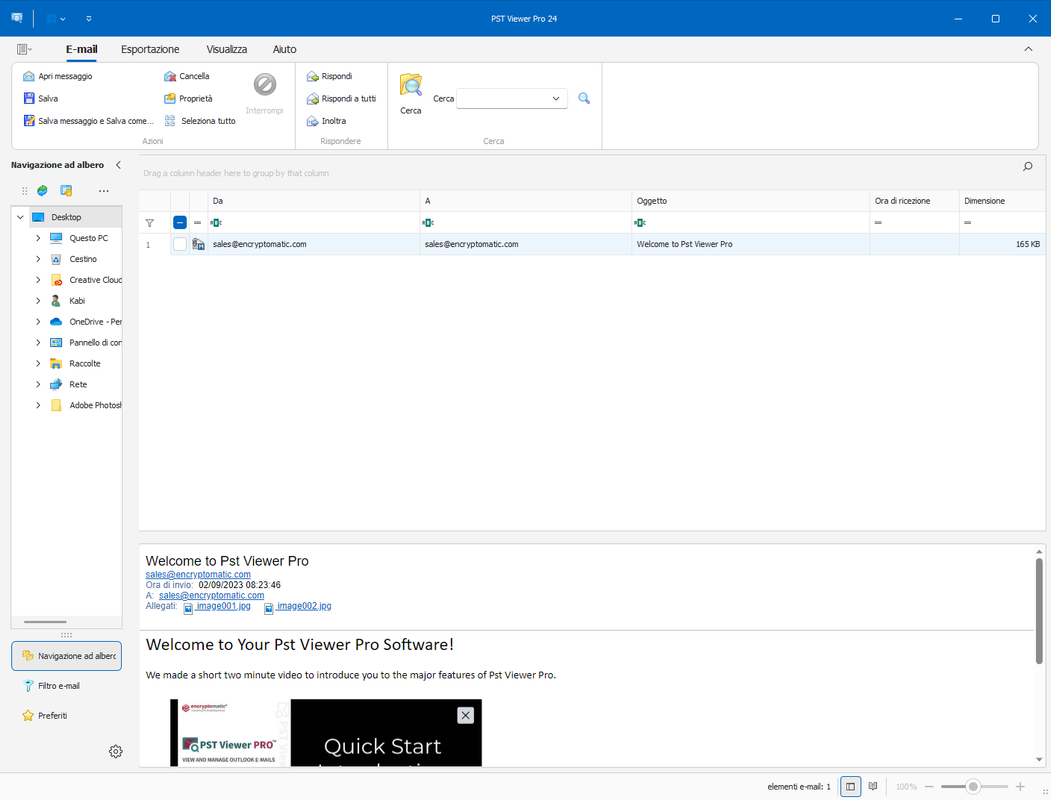Open Proprietà of the message

pos(188,98)
